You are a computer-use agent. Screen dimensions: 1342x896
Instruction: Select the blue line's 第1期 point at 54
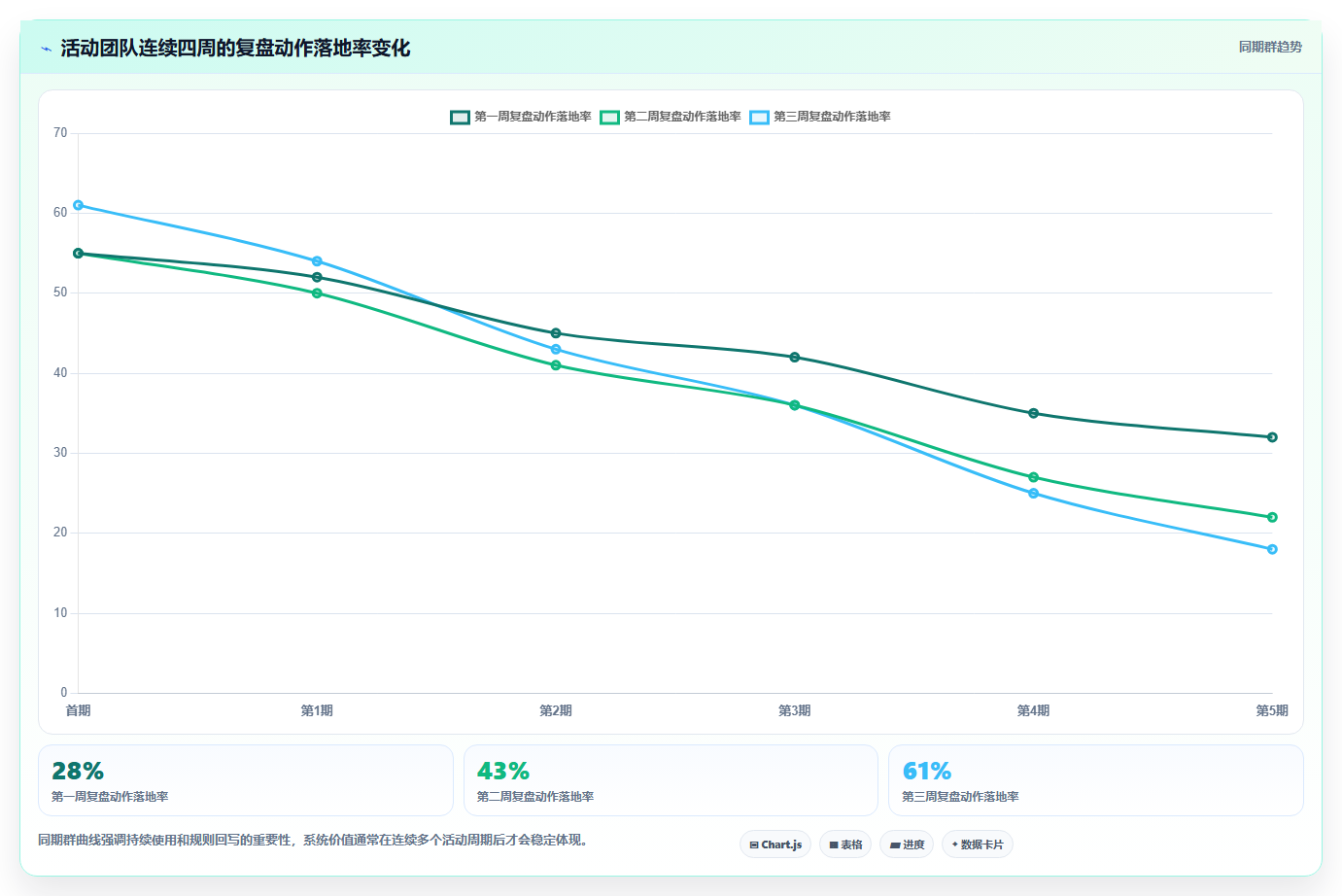click(317, 261)
